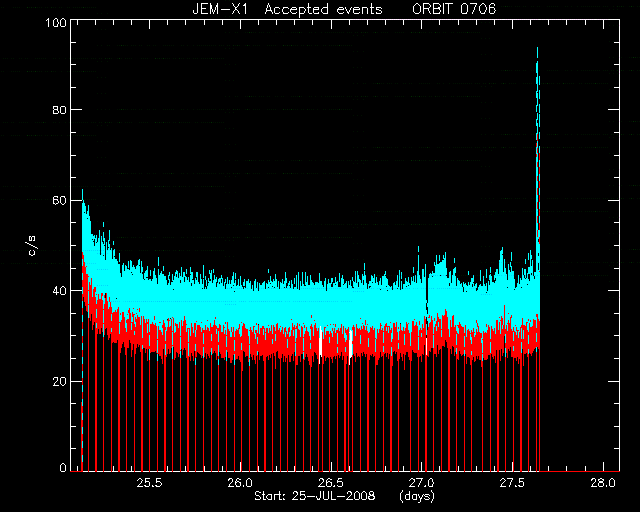640x512 pixels.
Task: Click the white data gap near 26.45 days
Action: click(320, 341)
